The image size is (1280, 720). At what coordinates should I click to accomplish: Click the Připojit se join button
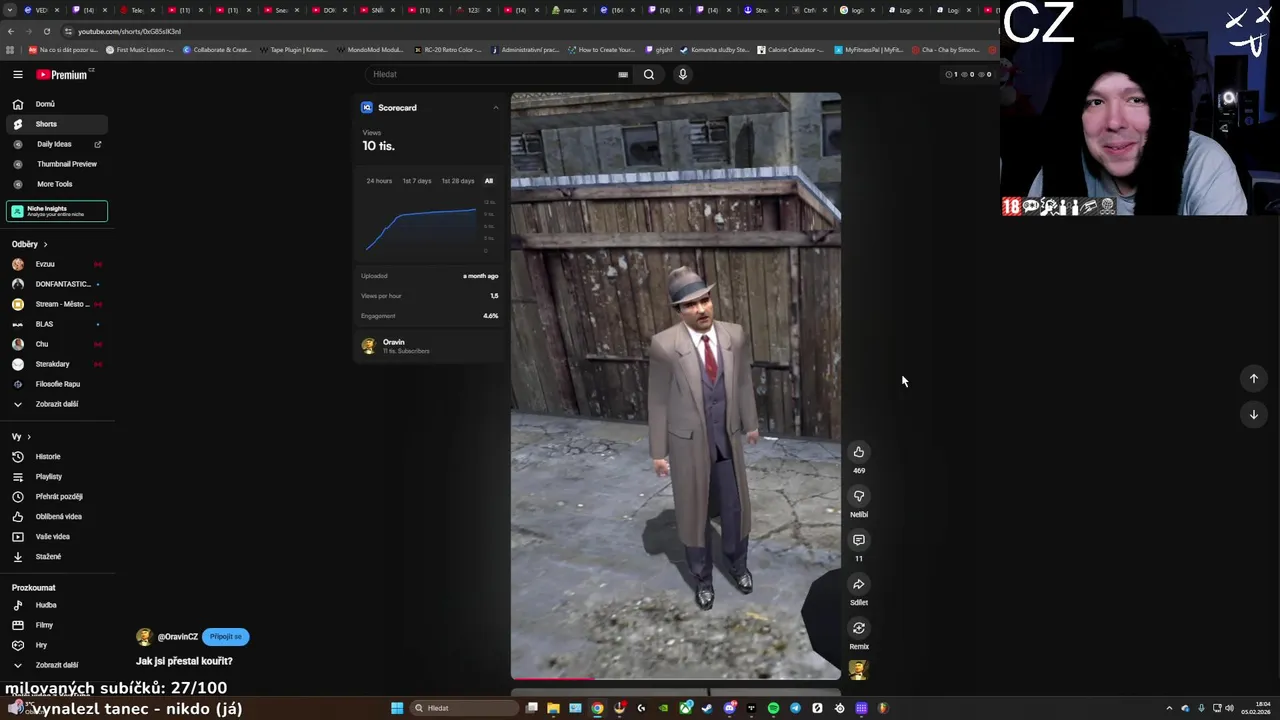(226, 637)
